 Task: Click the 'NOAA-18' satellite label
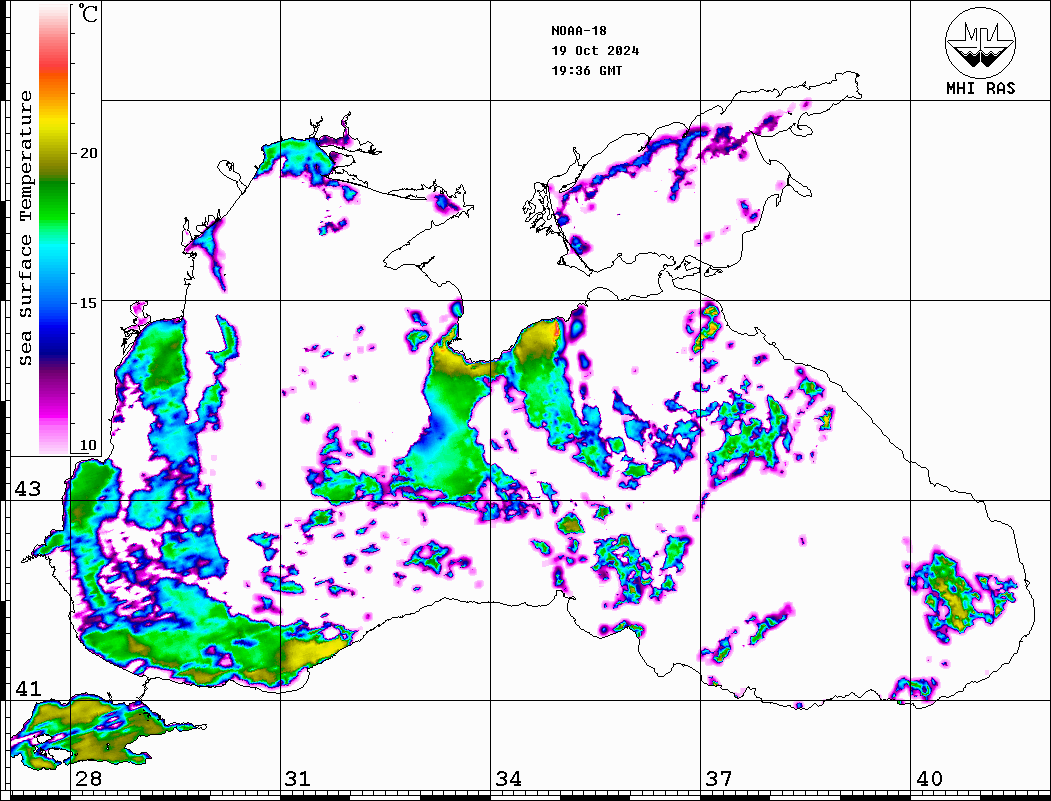(579, 31)
